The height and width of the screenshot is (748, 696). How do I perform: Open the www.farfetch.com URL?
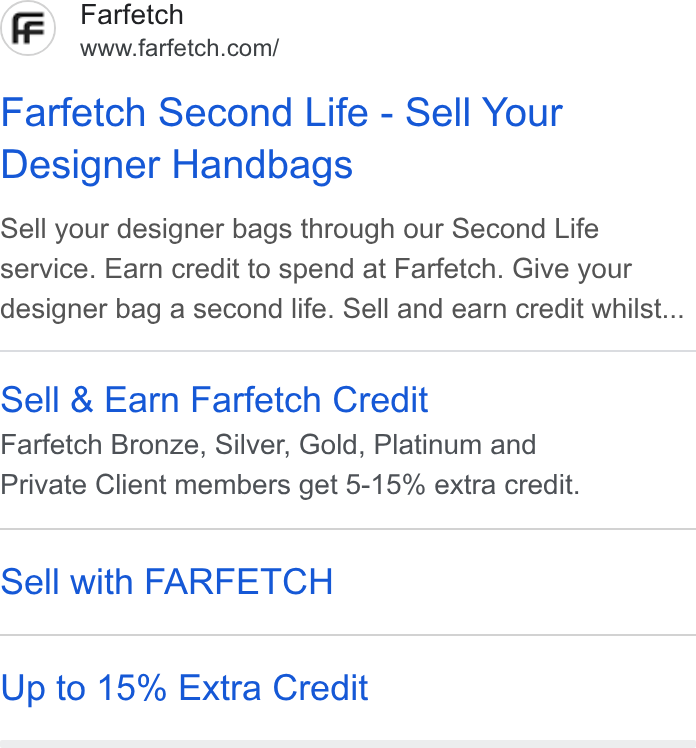tap(179, 48)
